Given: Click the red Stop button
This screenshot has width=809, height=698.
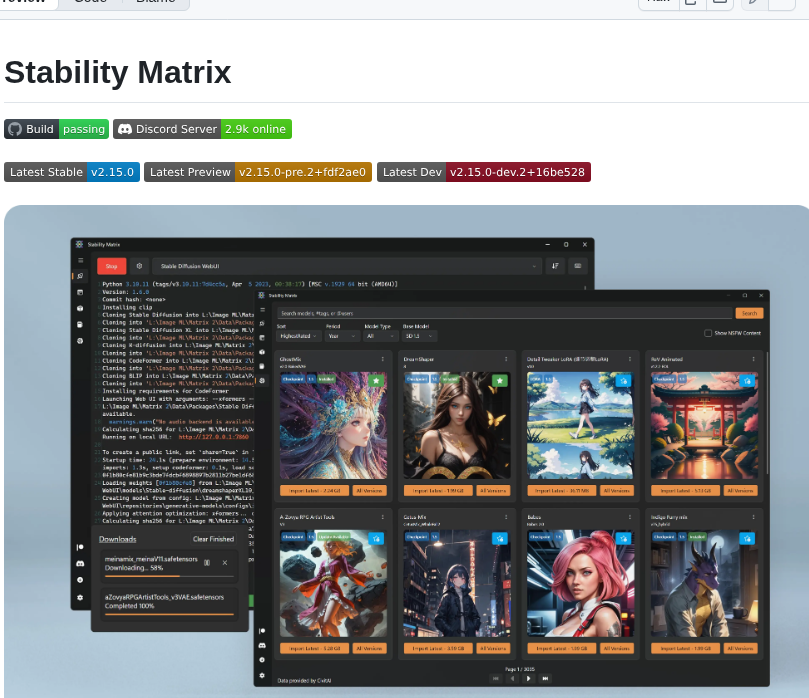Looking at the screenshot, I should point(111,266).
